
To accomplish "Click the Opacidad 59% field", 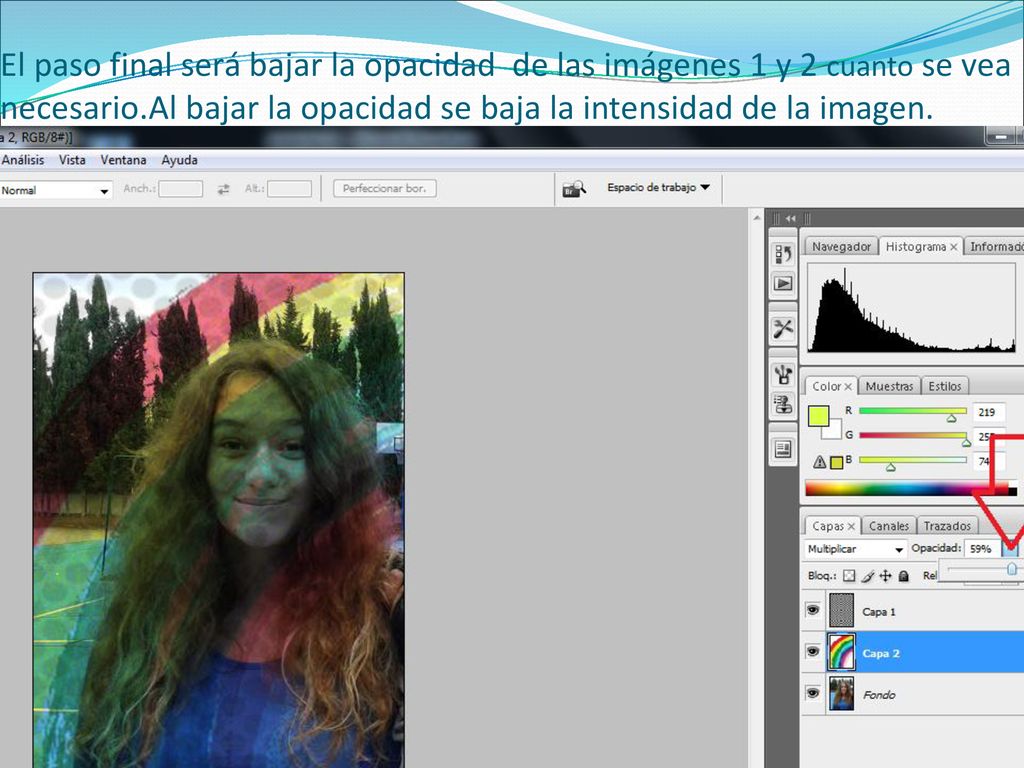I will (x=983, y=549).
